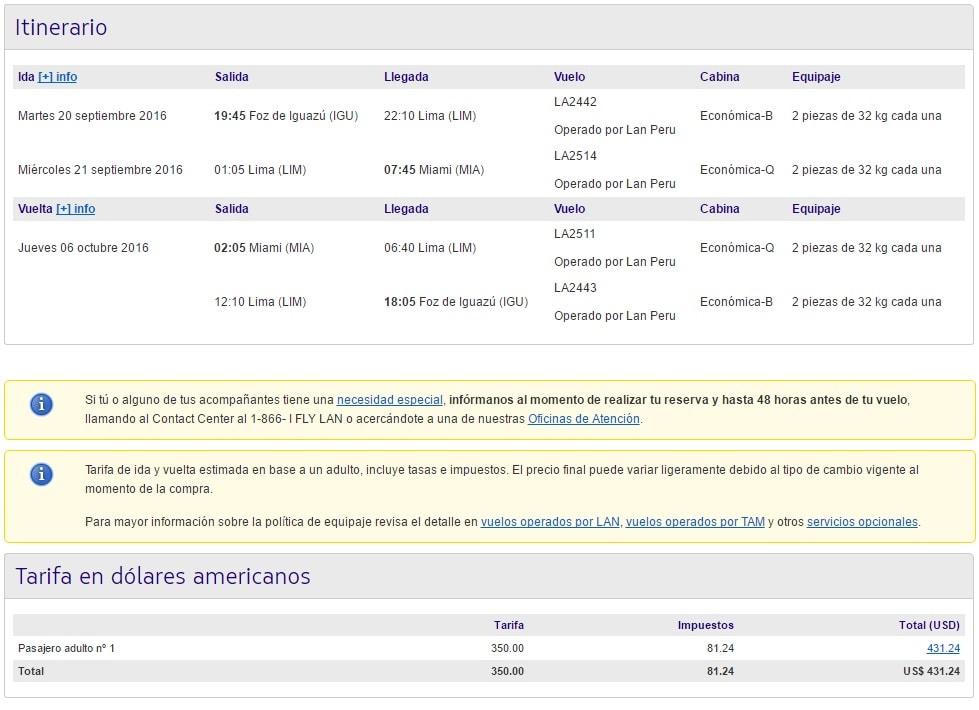Select flight number LA2442

pyautogui.click(x=575, y=102)
